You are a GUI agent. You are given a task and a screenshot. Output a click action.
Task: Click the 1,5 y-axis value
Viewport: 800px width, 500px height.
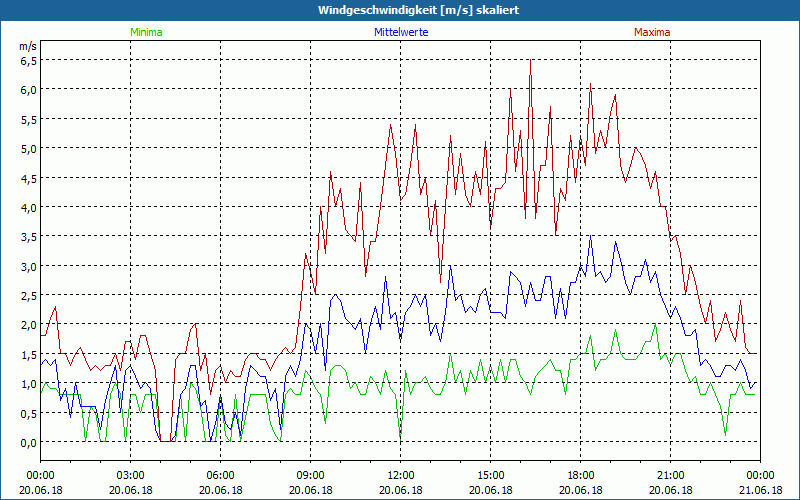[29, 354]
